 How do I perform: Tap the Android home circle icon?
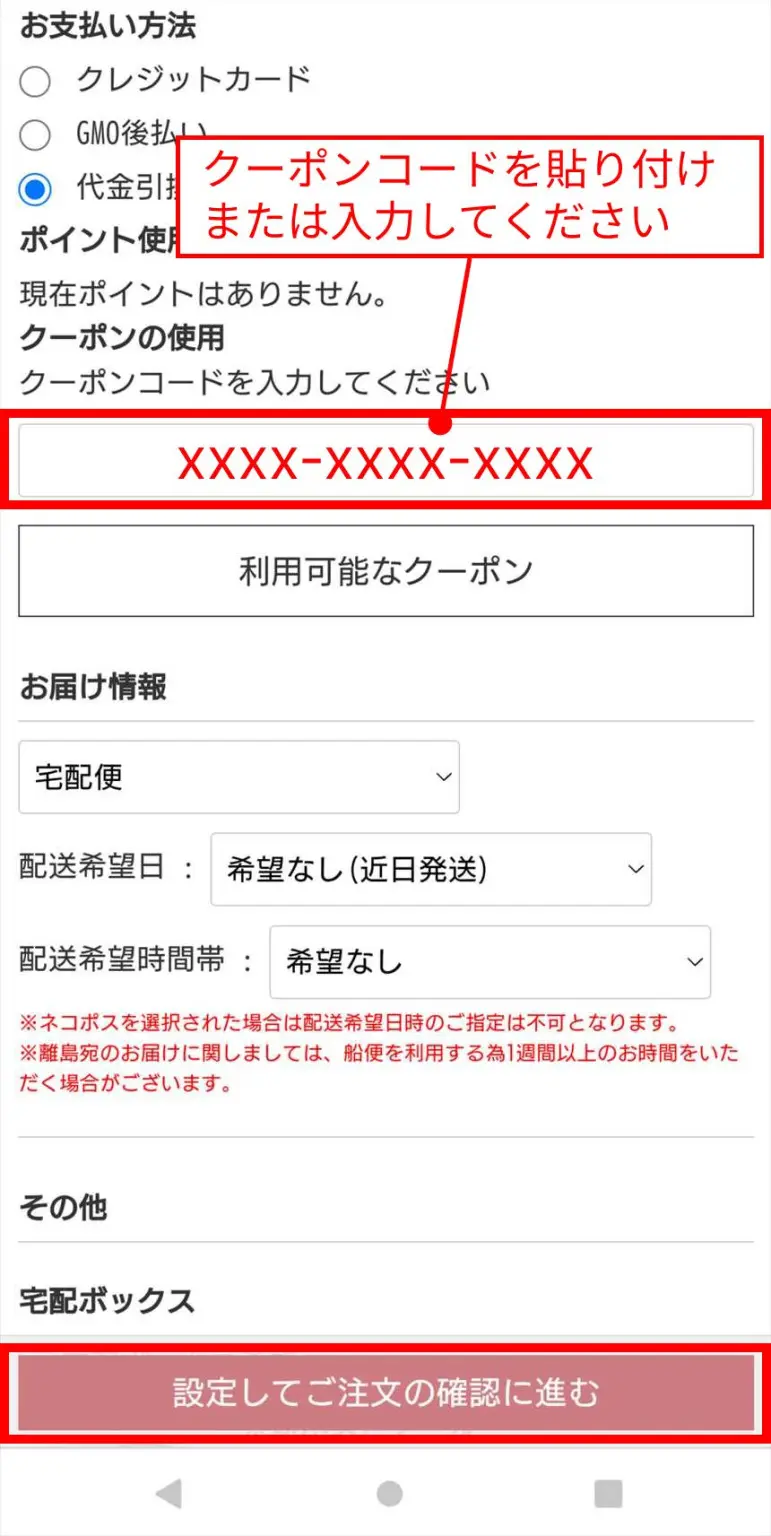(x=389, y=1493)
